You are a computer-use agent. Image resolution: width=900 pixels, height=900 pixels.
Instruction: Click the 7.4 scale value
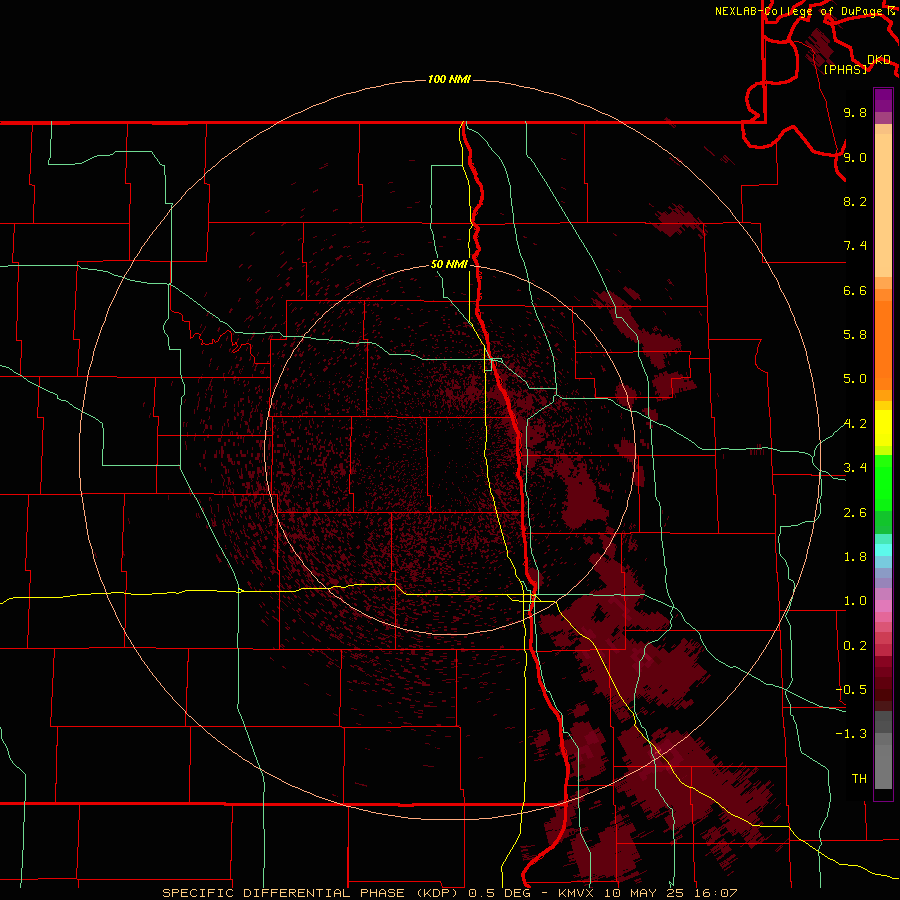pyautogui.click(x=855, y=246)
